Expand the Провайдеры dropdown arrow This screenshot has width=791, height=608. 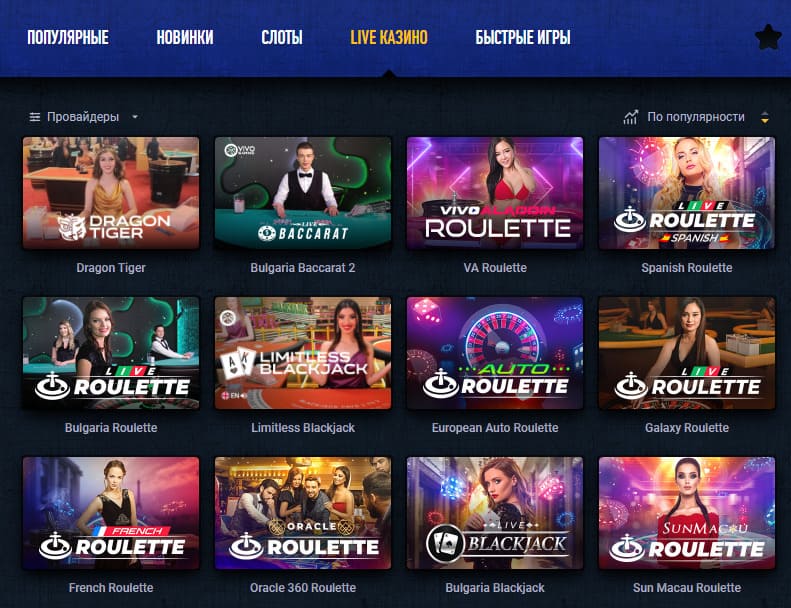click(135, 117)
